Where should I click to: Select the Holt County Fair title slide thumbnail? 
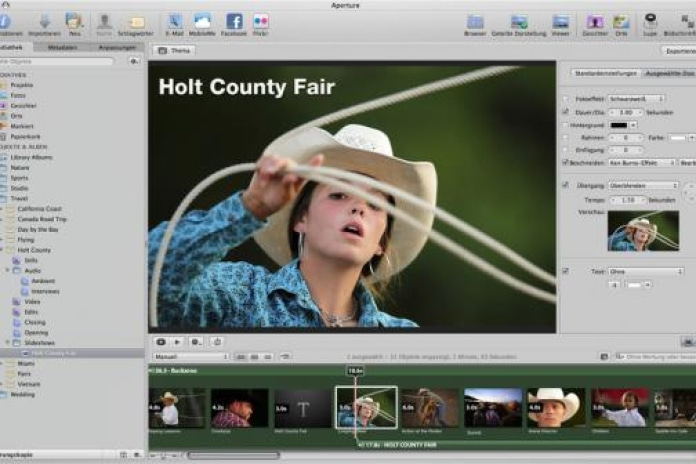point(303,409)
